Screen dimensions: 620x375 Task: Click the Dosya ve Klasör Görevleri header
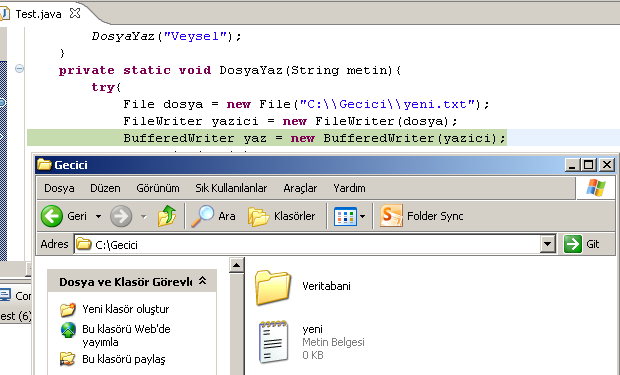point(132,281)
